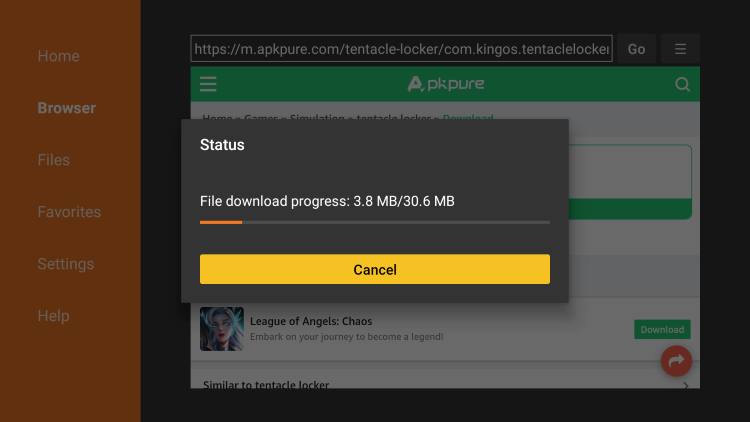
Task: Click the APKPure search magnifier icon
Action: 683,84
